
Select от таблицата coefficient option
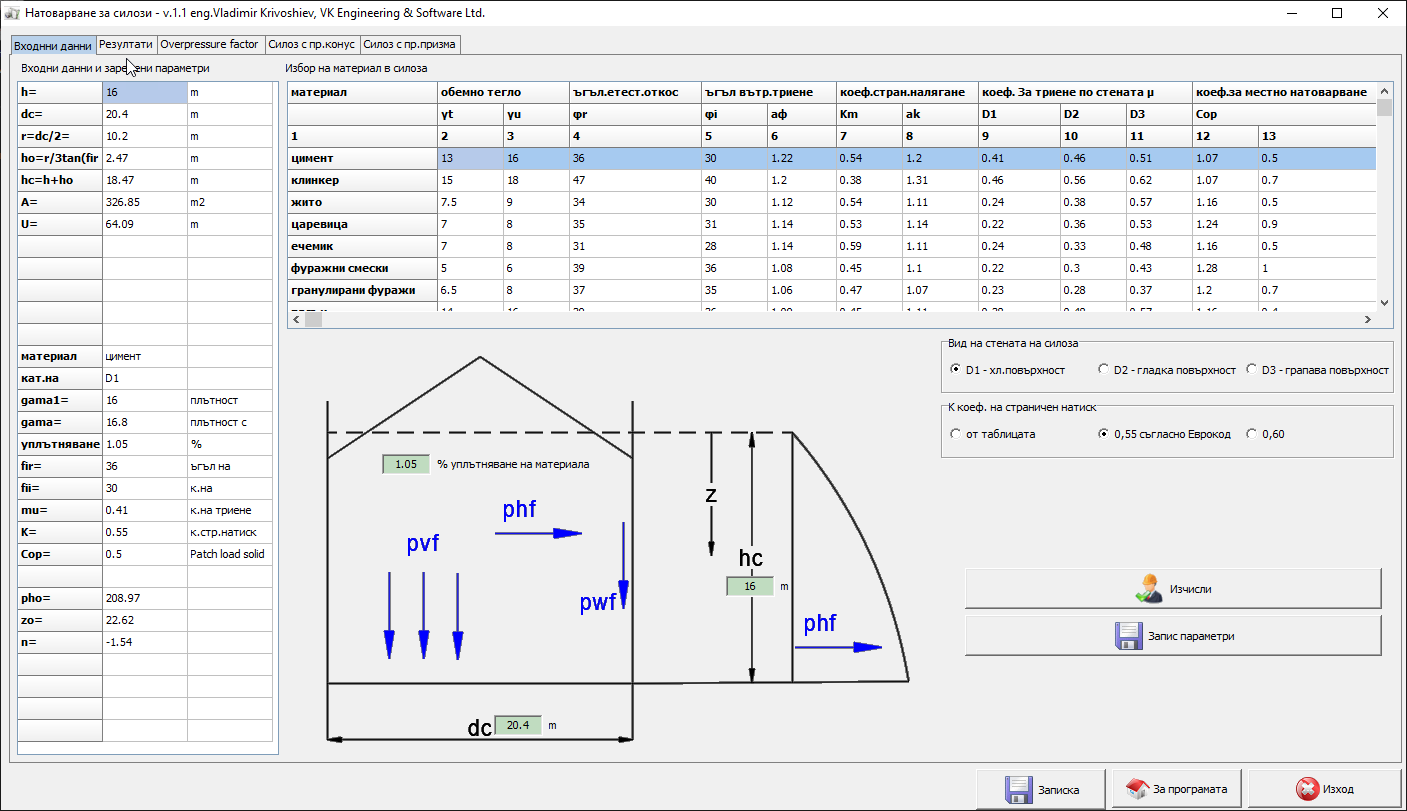956,434
